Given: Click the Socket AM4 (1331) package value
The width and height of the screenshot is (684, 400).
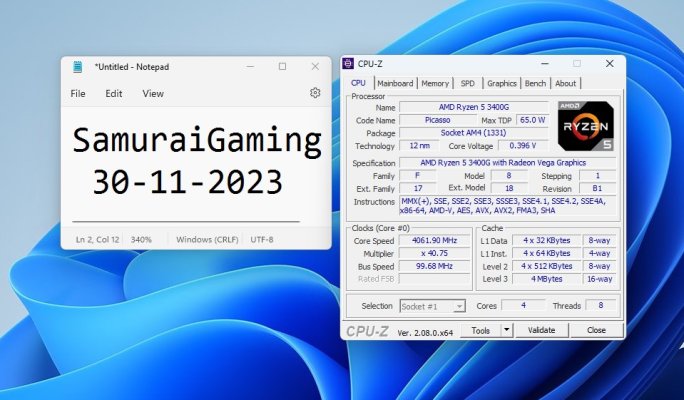Looking at the screenshot, I should [x=474, y=133].
